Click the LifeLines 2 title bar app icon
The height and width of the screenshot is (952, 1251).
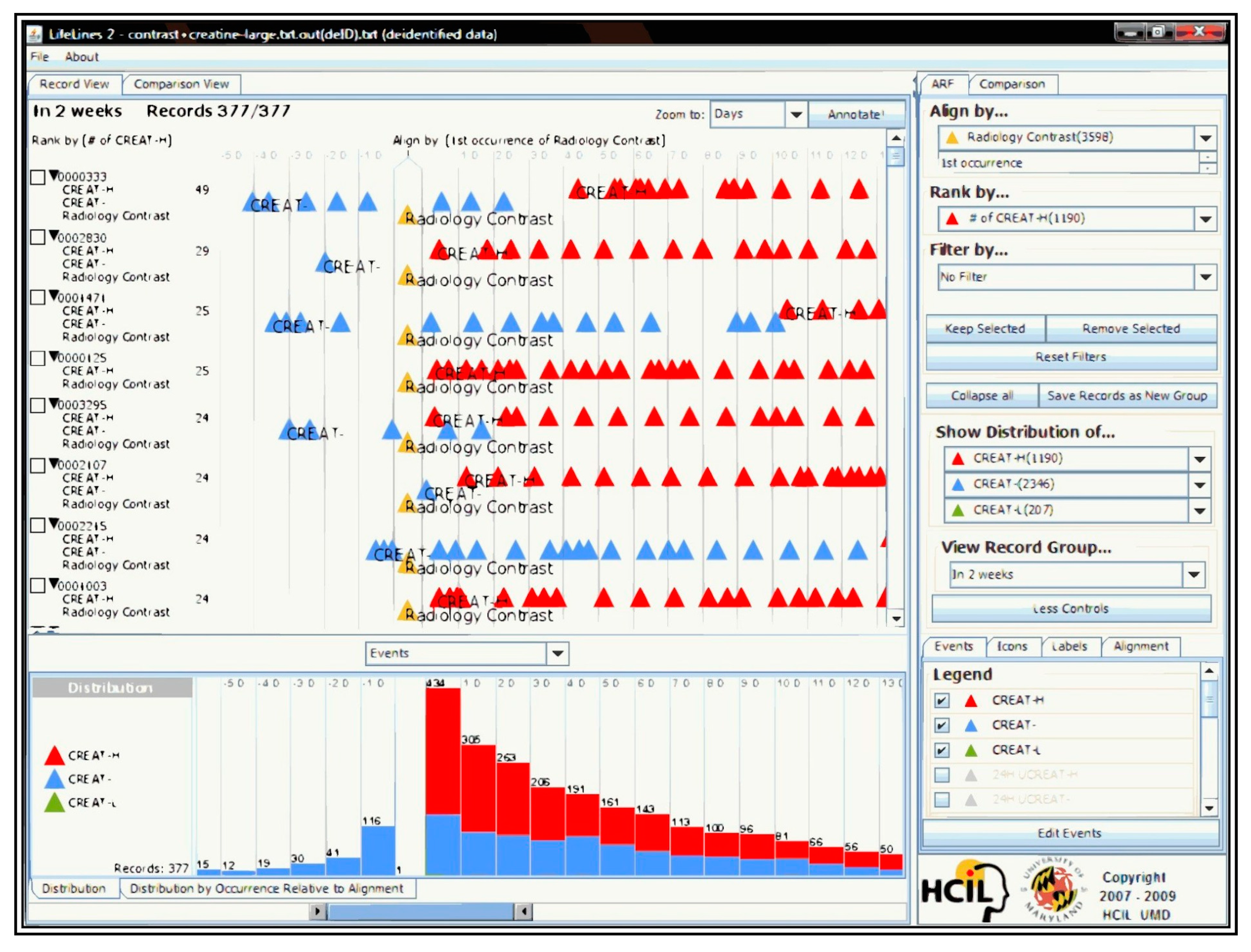point(35,34)
